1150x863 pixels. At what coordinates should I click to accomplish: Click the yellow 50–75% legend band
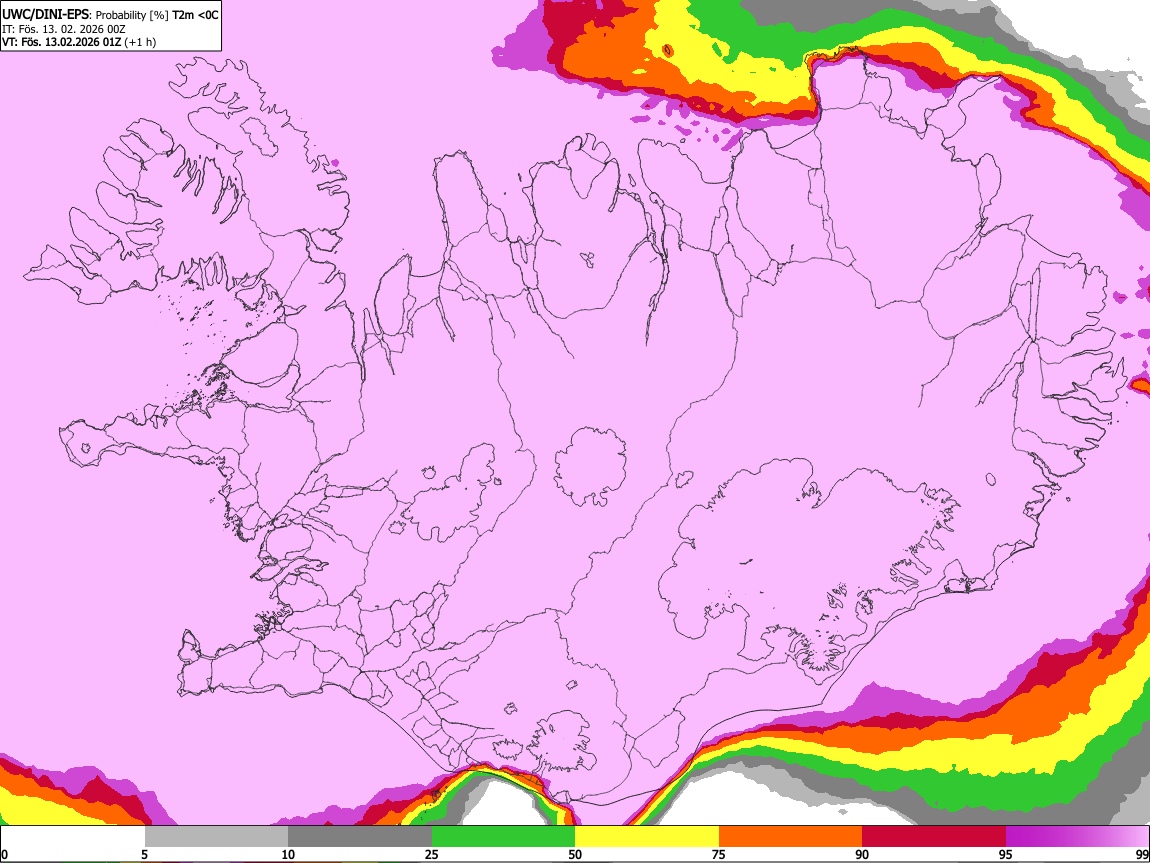coord(647,836)
